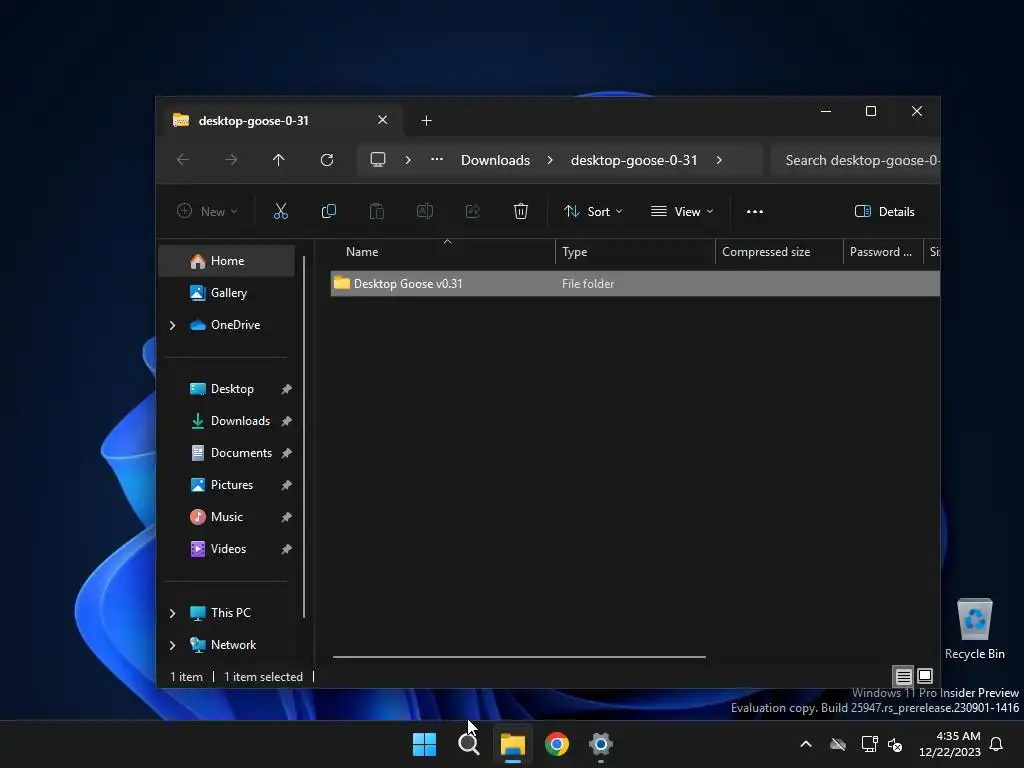The image size is (1024, 768).
Task: Unpin Downloads from Quick access
Action: [286, 421]
